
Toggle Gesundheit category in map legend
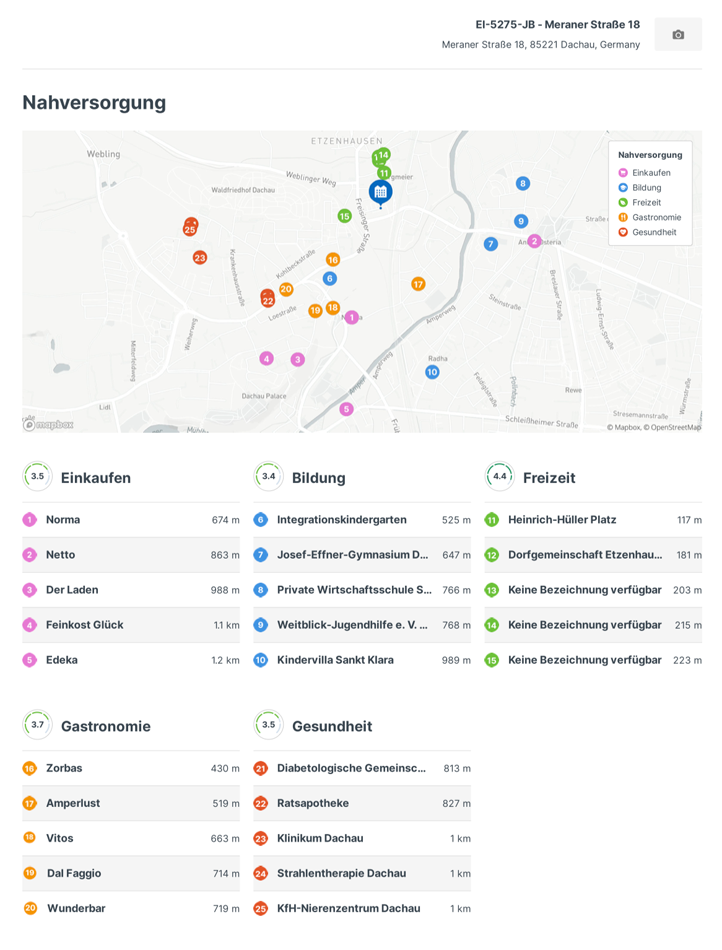coord(653,232)
